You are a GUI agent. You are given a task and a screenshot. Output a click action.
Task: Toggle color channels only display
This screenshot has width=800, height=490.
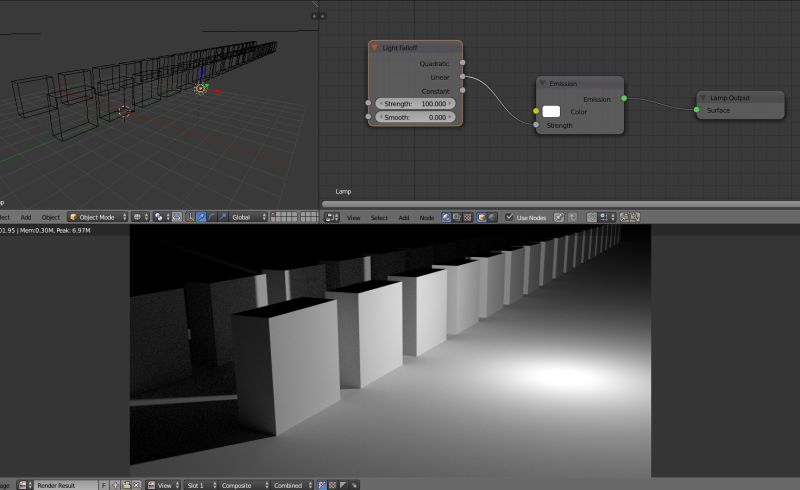333,485
